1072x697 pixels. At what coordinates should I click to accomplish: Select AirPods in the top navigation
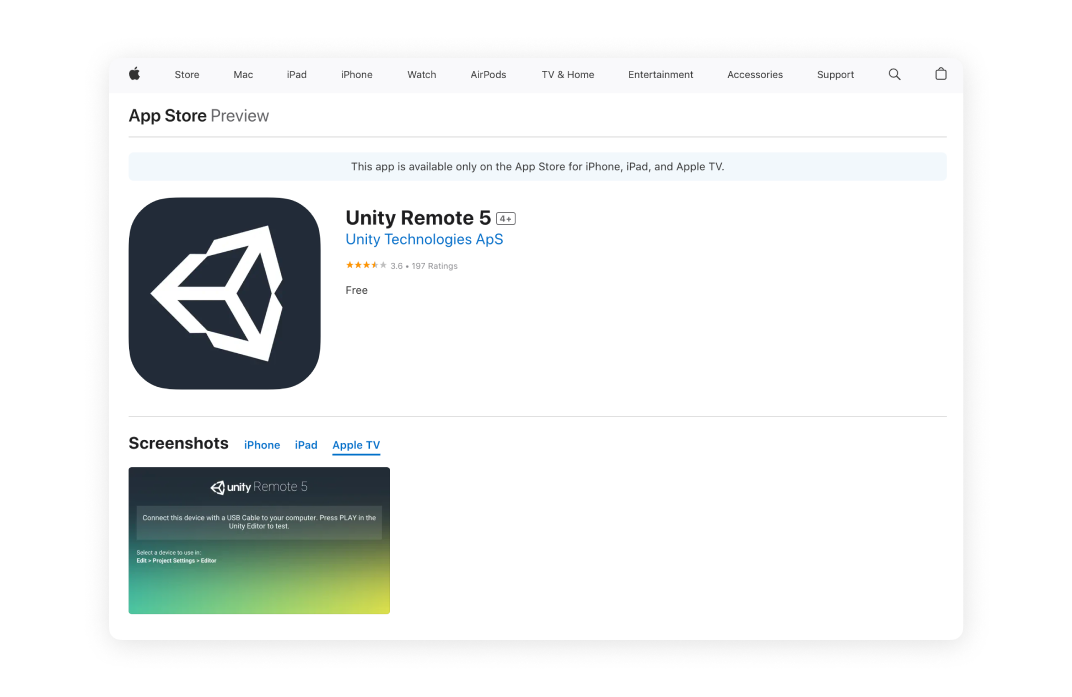[x=488, y=75]
